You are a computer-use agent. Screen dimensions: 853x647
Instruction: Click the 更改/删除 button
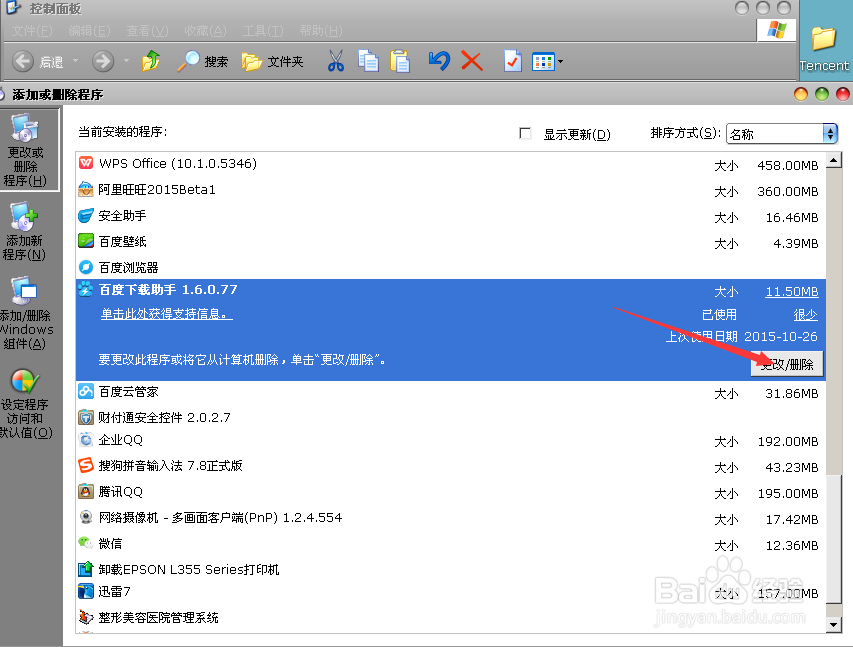tap(787, 364)
